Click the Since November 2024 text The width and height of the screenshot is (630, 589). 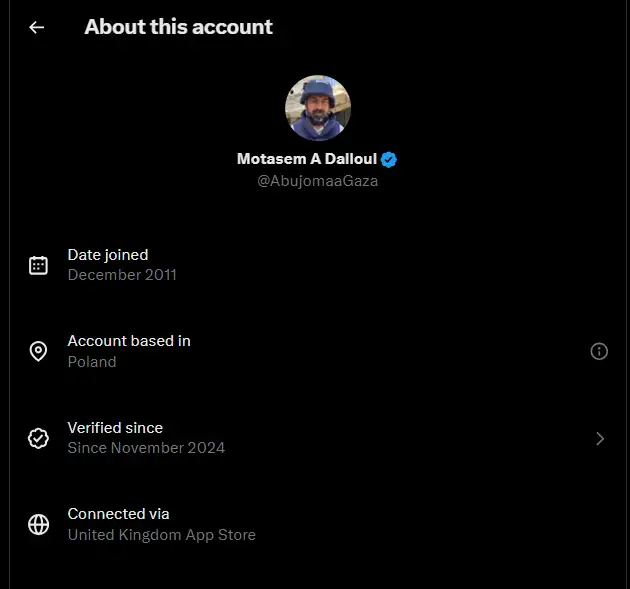[x=146, y=447]
